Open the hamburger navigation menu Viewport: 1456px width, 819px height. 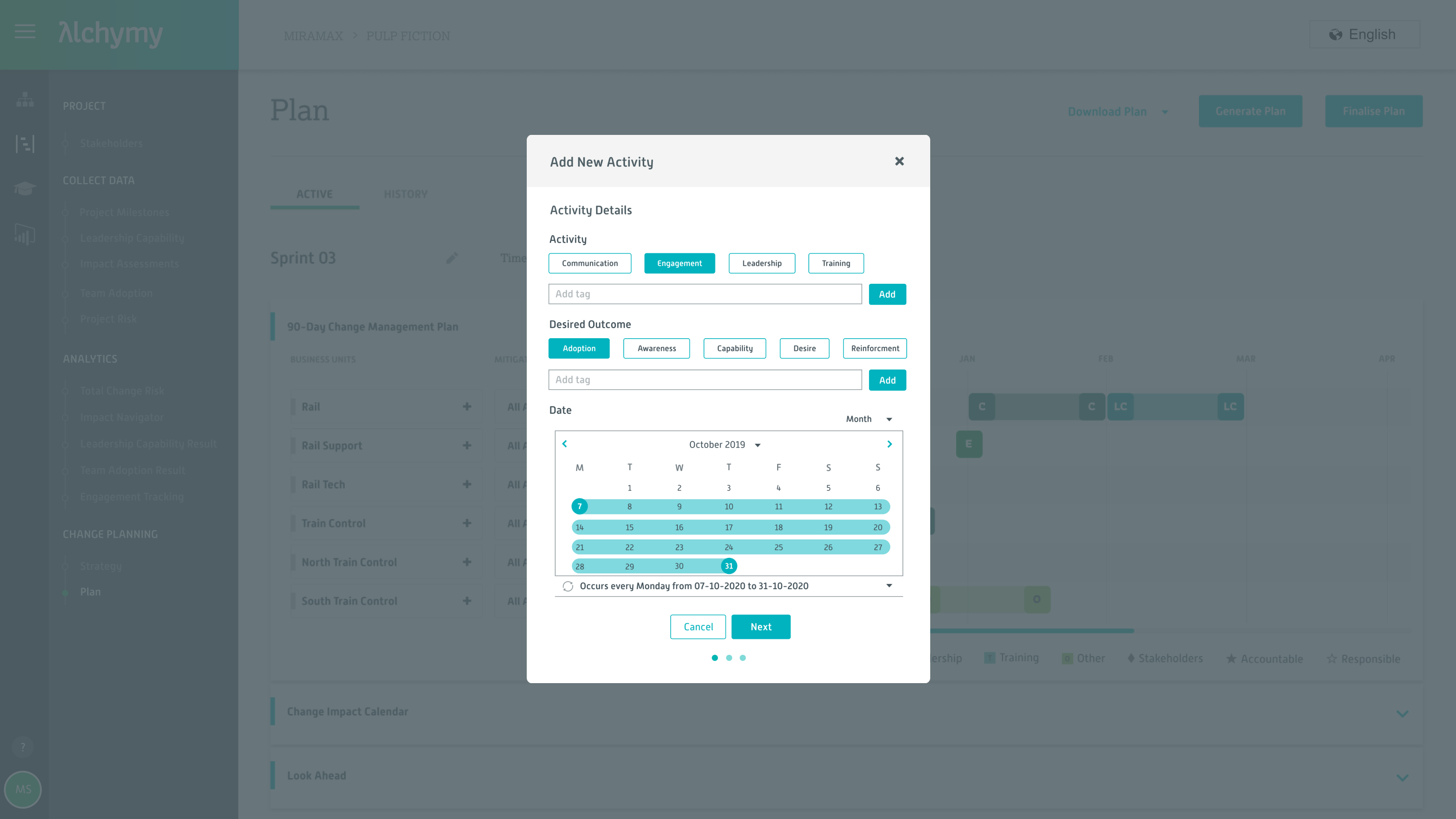click(24, 32)
